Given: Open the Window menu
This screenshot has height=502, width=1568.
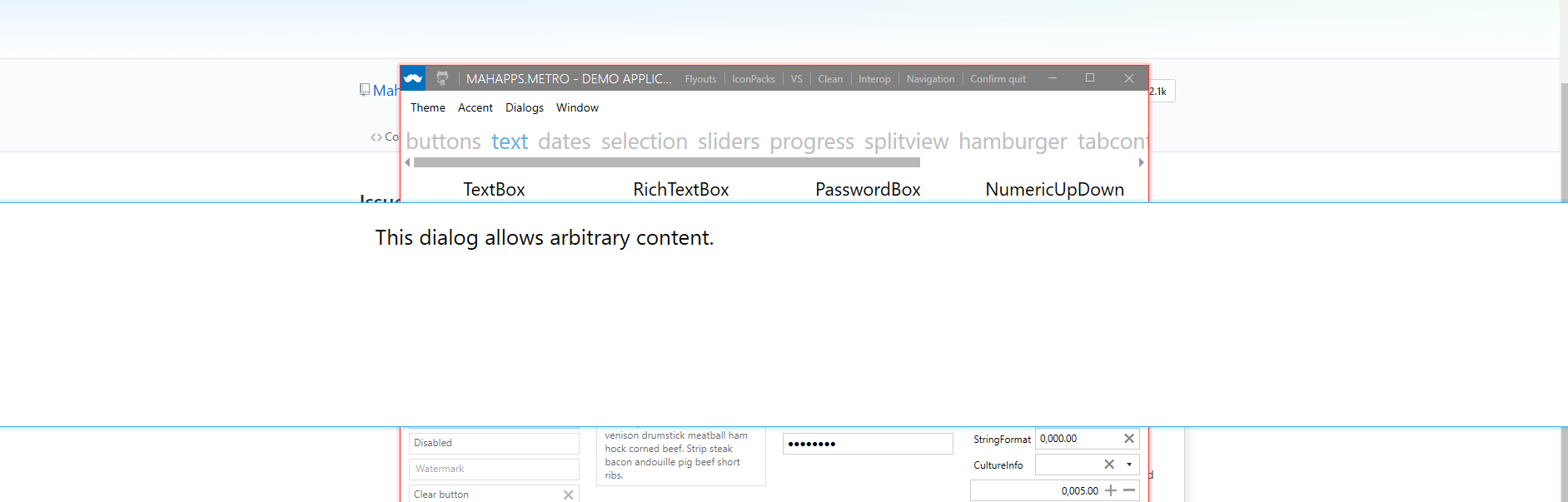Looking at the screenshot, I should 577,107.
